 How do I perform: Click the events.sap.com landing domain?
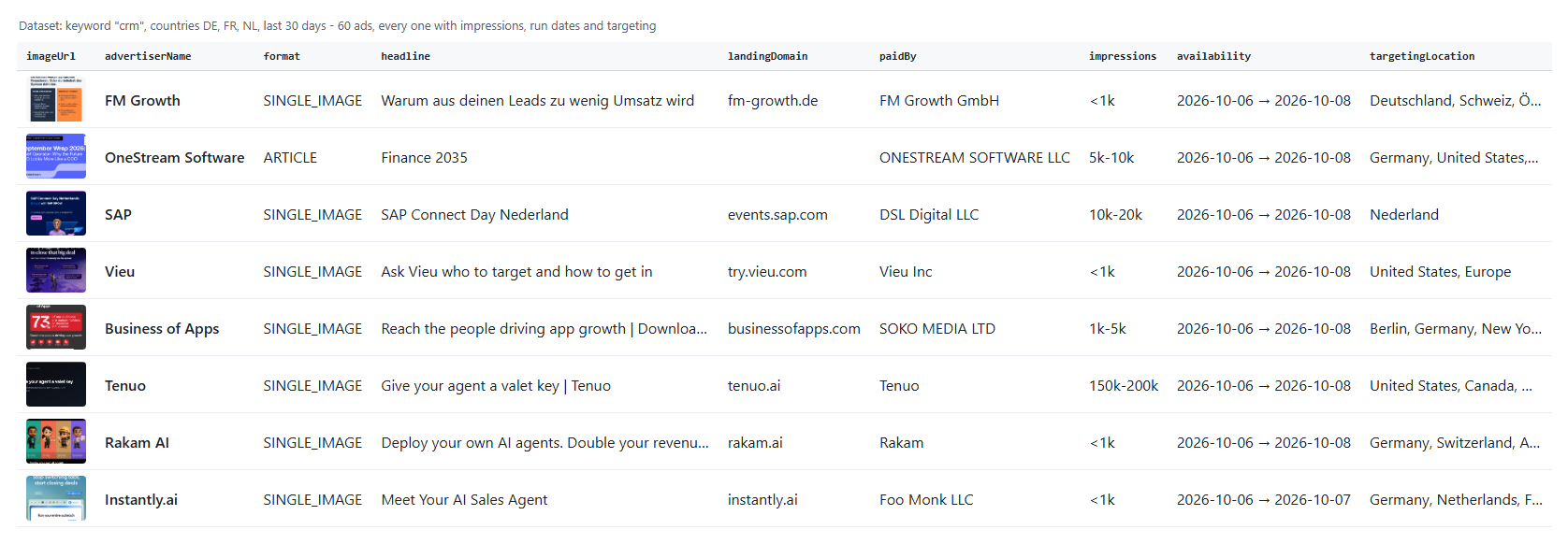click(x=777, y=214)
